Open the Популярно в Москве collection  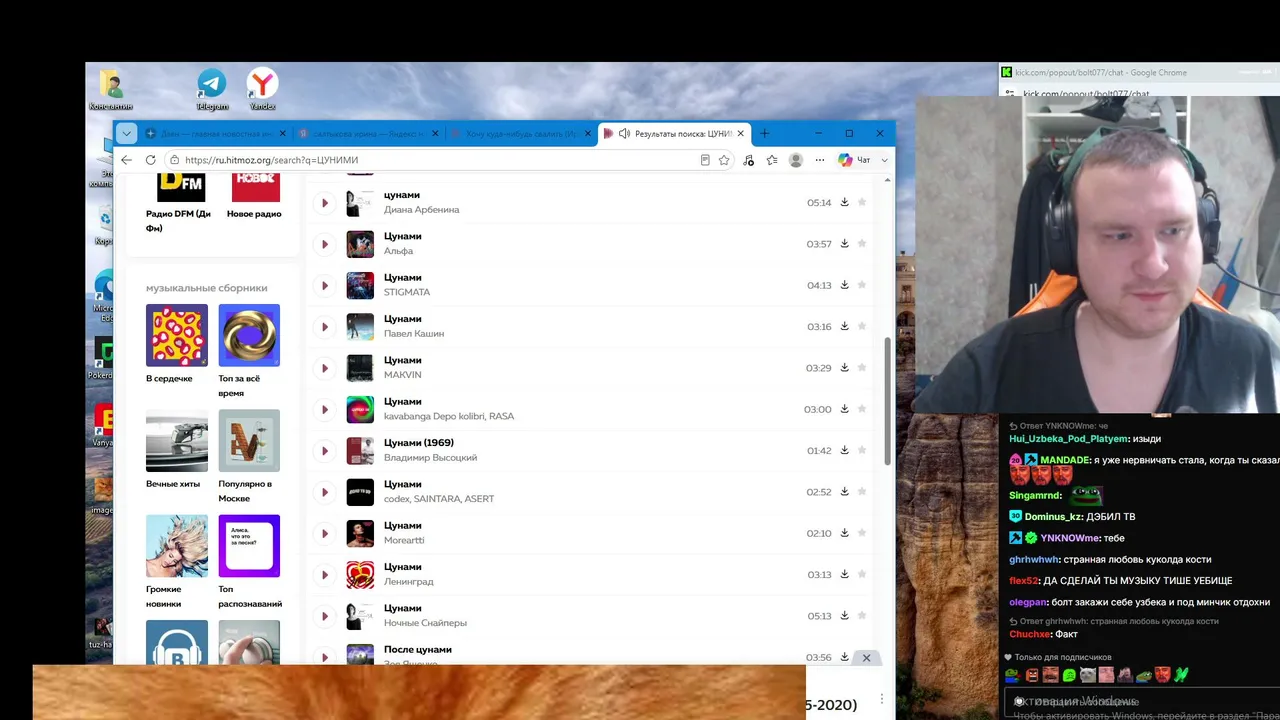tap(249, 440)
